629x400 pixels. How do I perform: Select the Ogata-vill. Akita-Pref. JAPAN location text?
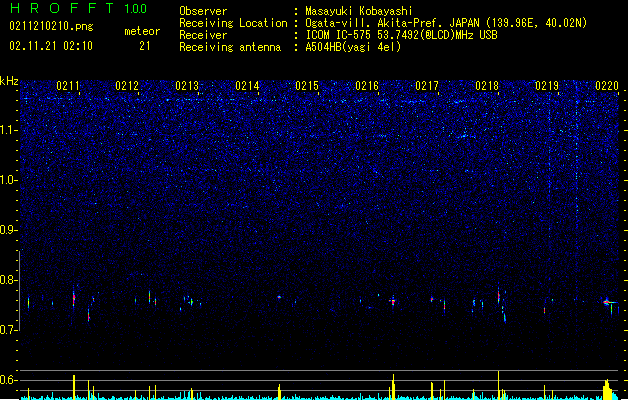coord(446,23)
